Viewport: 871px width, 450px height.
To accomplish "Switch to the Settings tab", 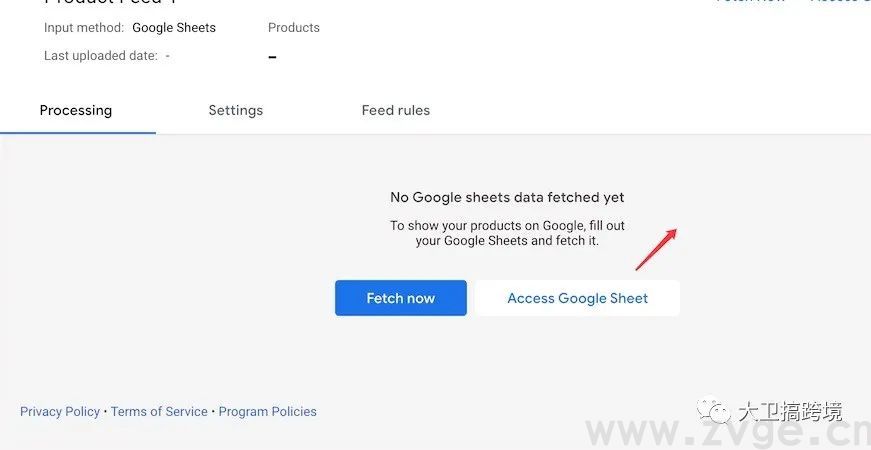I will (235, 110).
